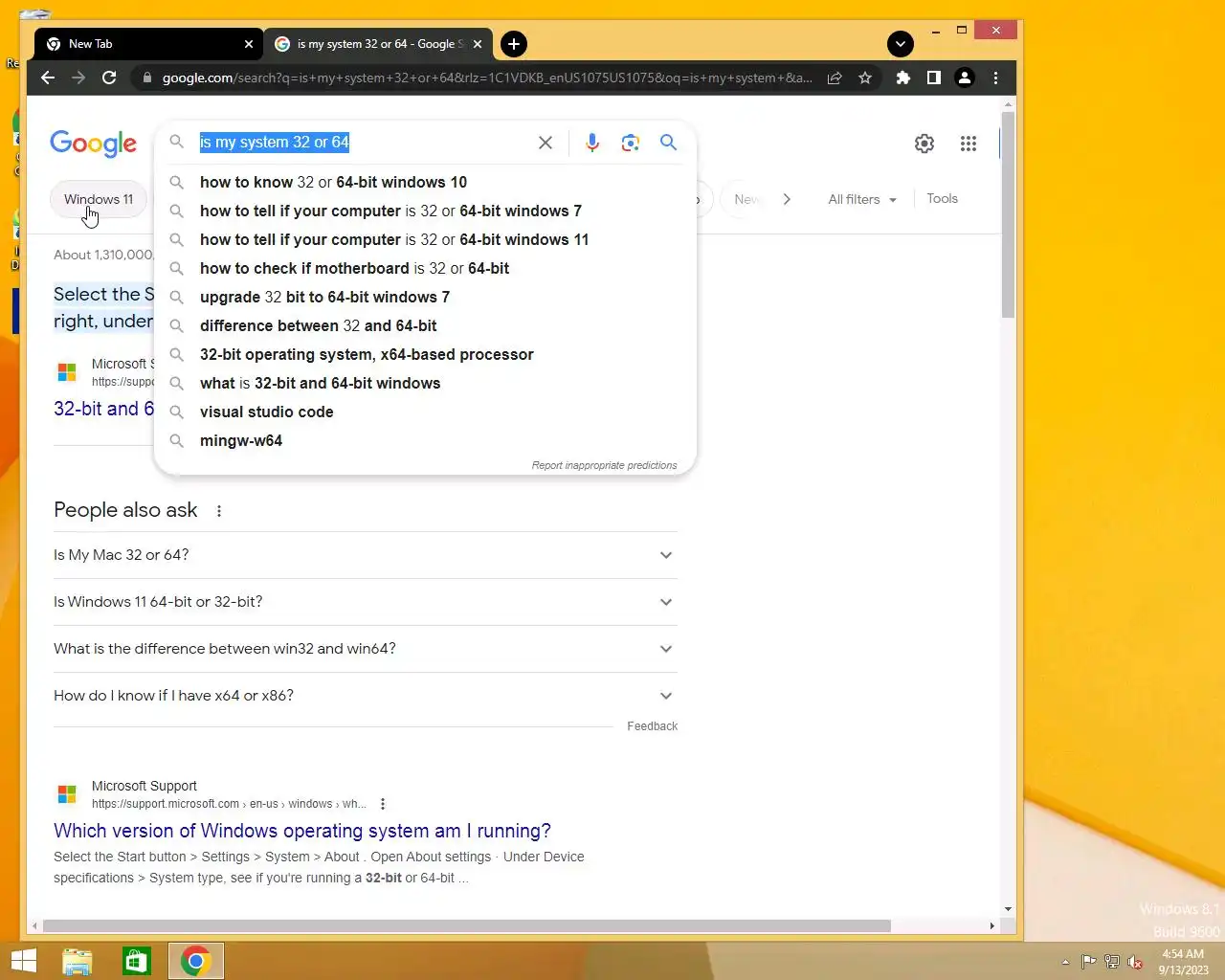Click the vertical scrollbar thumb
This screenshot has height=980, width=1225.
click(1008, 215)
